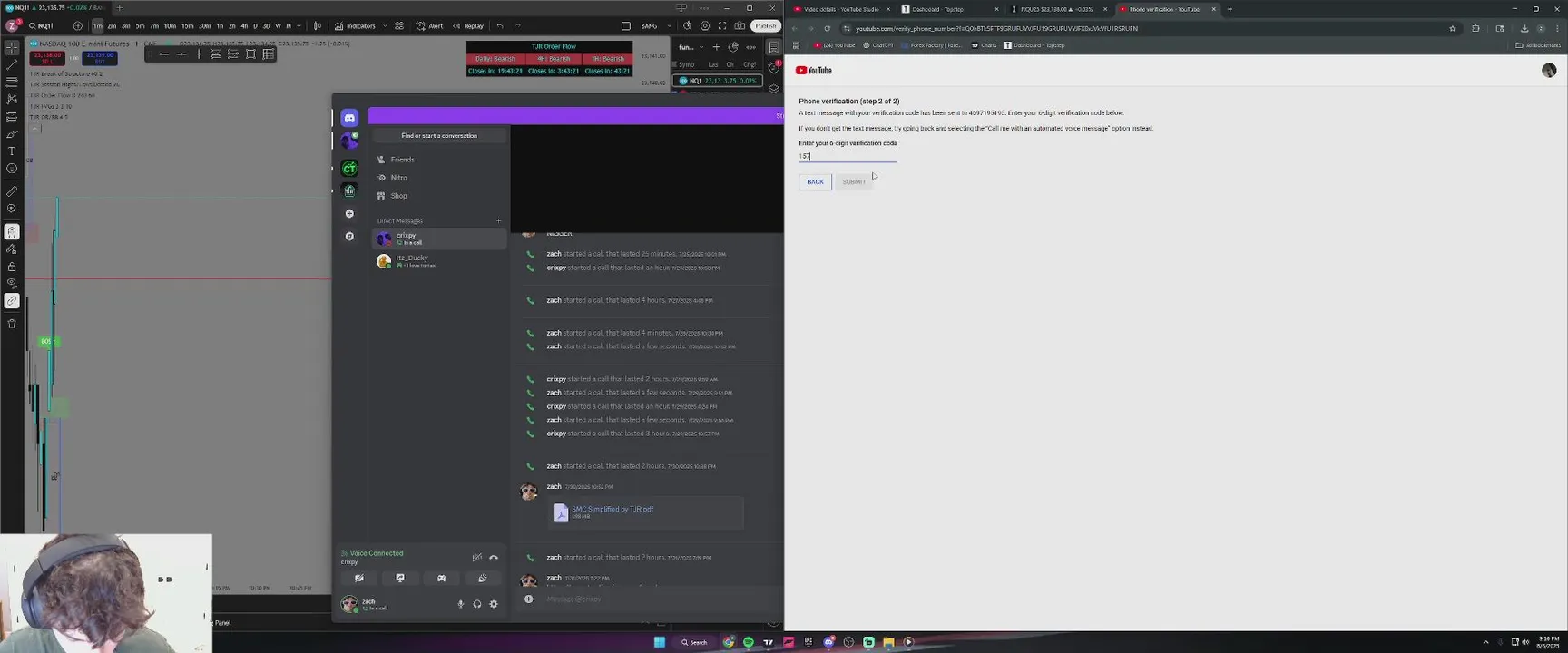Click the blue BUY price button

pyautogui.click(x=100, y=58)
